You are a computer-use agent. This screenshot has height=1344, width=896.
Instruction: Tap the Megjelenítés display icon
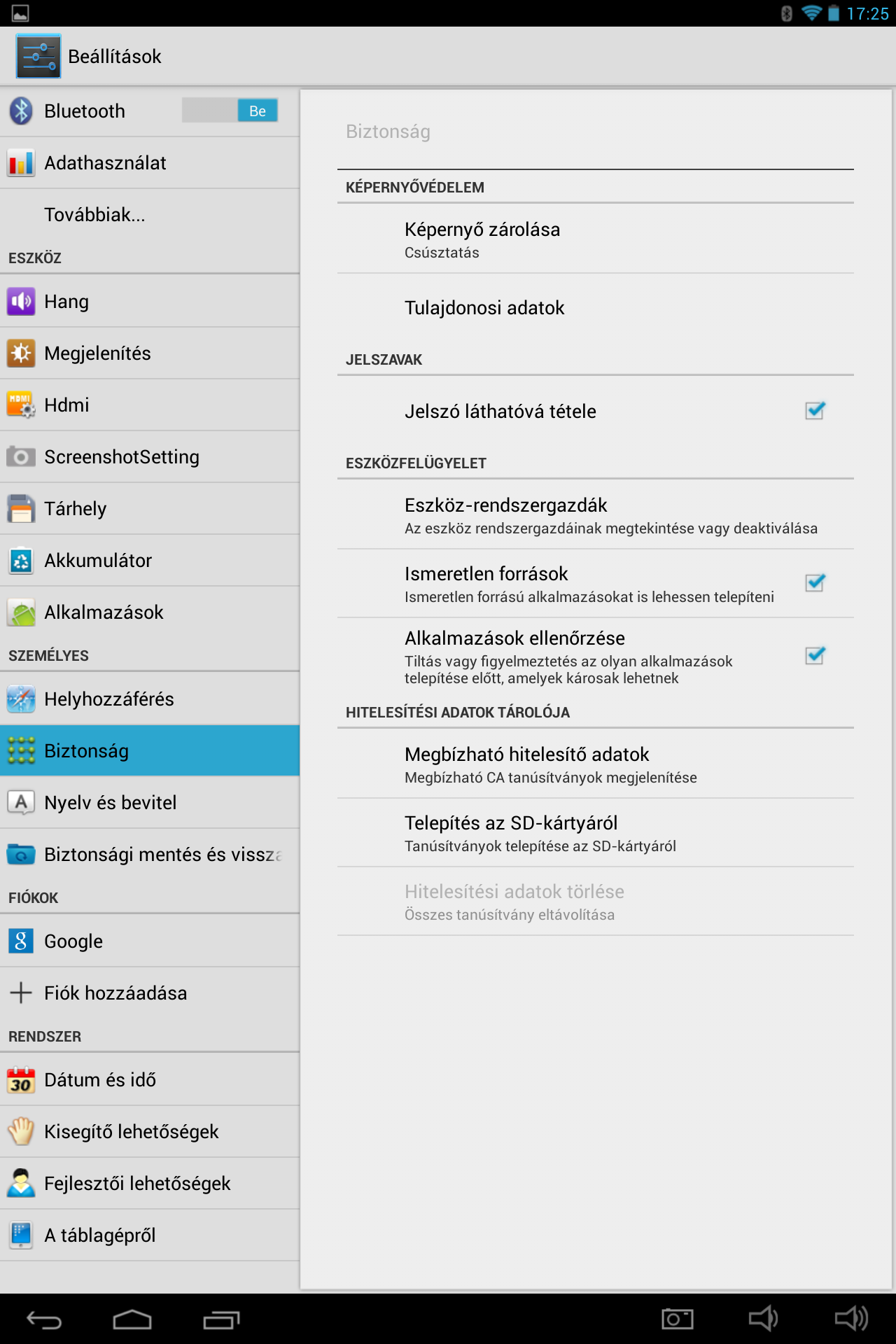point(21,353)
